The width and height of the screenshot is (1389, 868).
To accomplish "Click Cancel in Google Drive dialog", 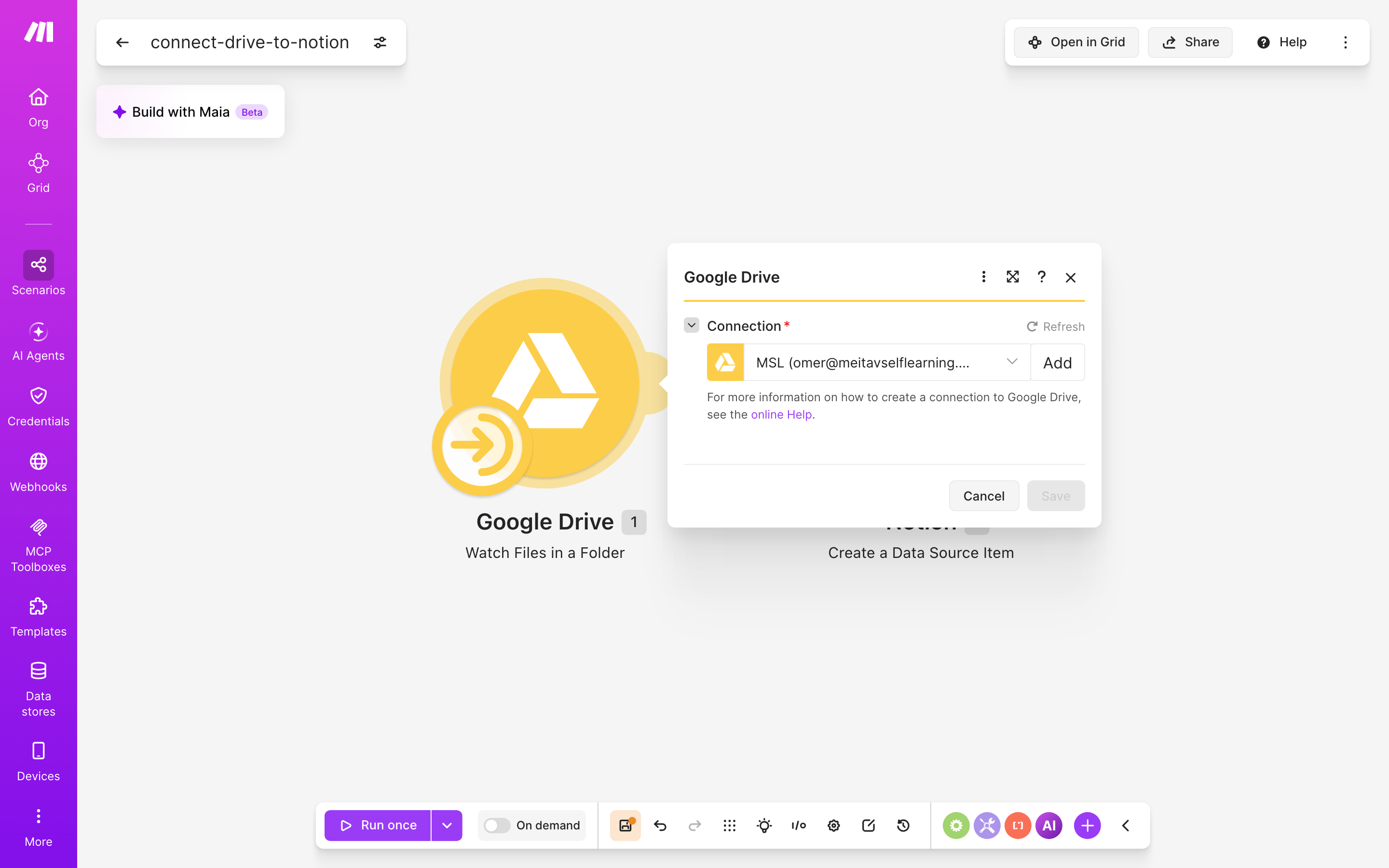I will click(984, 495).
